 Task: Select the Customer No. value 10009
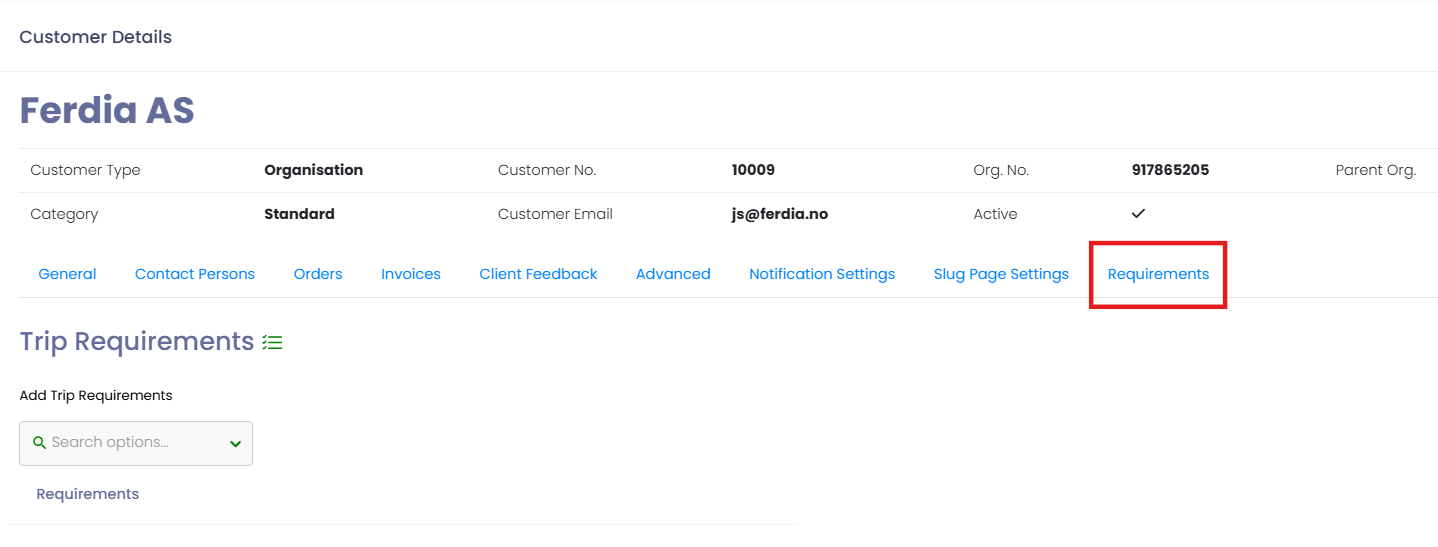point(753,170)
